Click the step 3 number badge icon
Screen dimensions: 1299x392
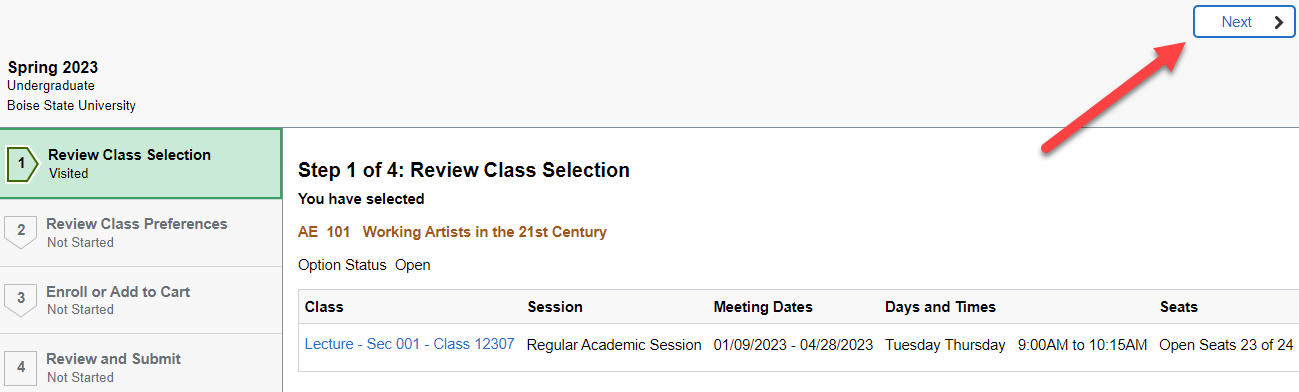[20, 300]
